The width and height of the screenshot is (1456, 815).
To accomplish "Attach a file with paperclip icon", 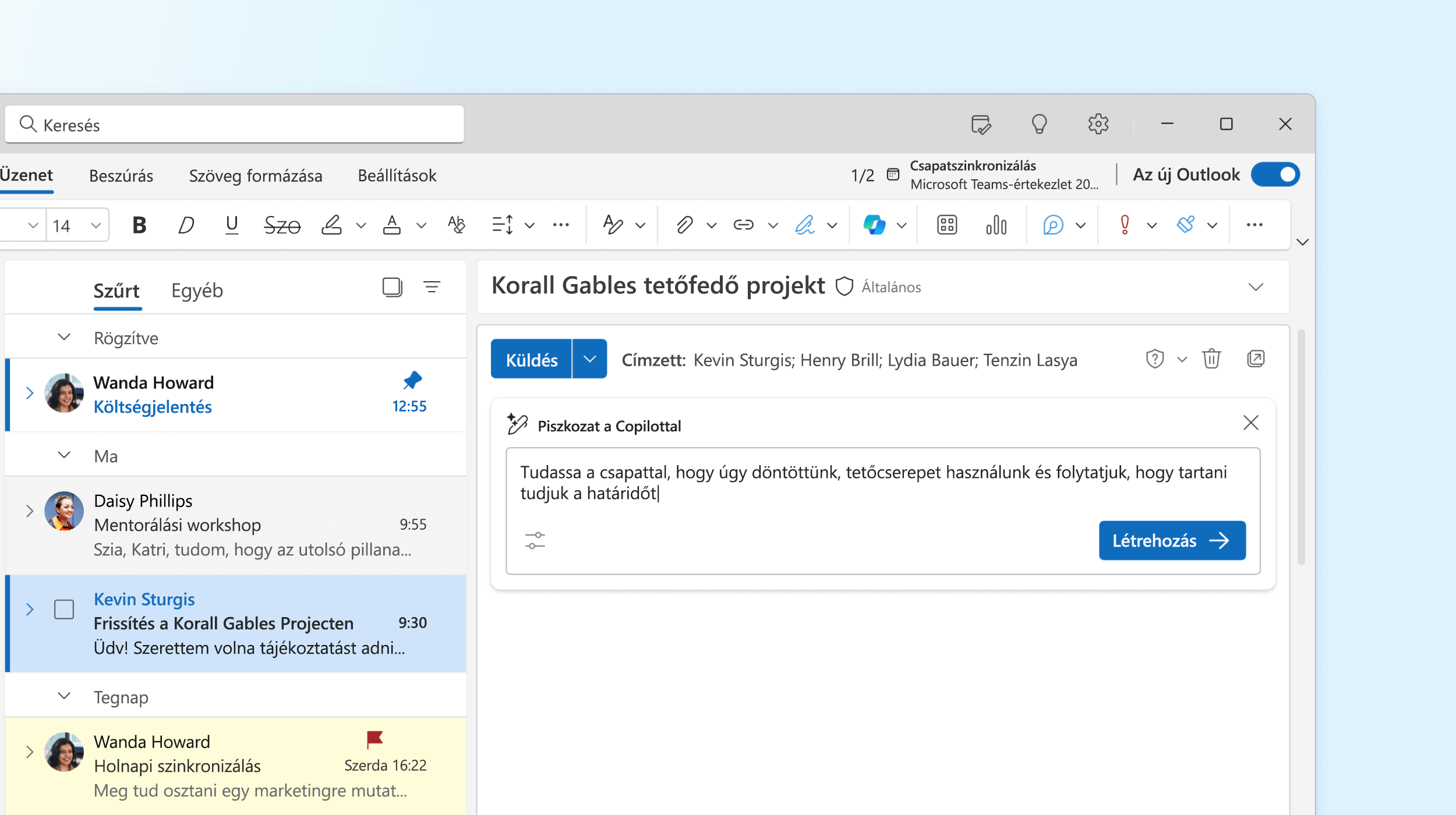I will tap(685, 225).
